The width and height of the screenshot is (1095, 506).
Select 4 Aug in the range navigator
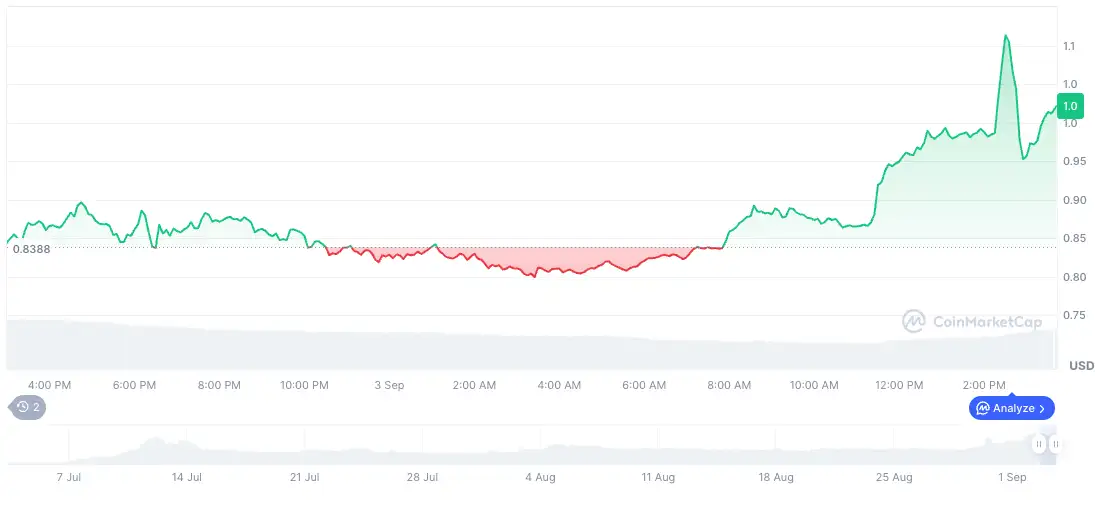coord(540,477)
